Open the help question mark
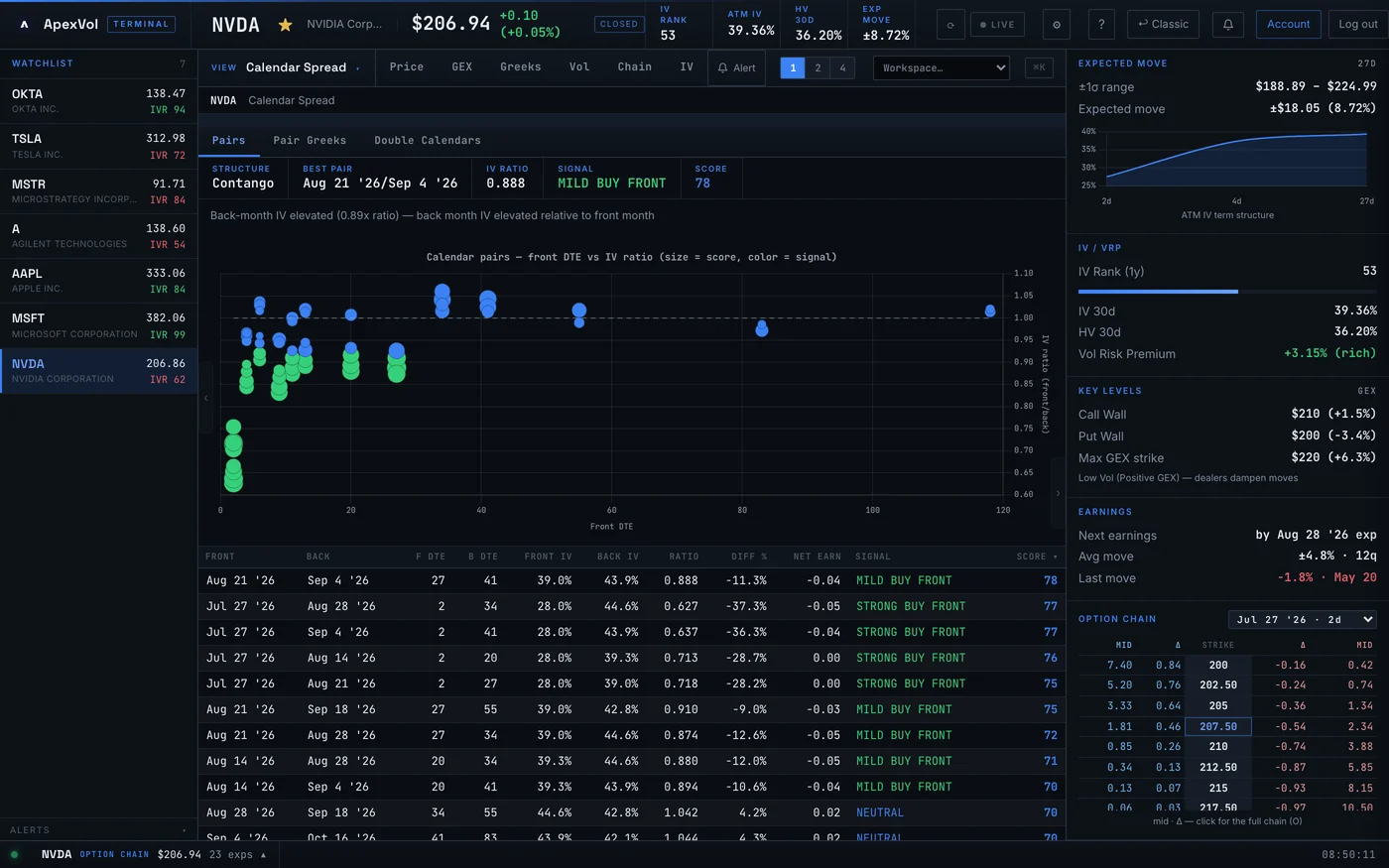 1101,24
